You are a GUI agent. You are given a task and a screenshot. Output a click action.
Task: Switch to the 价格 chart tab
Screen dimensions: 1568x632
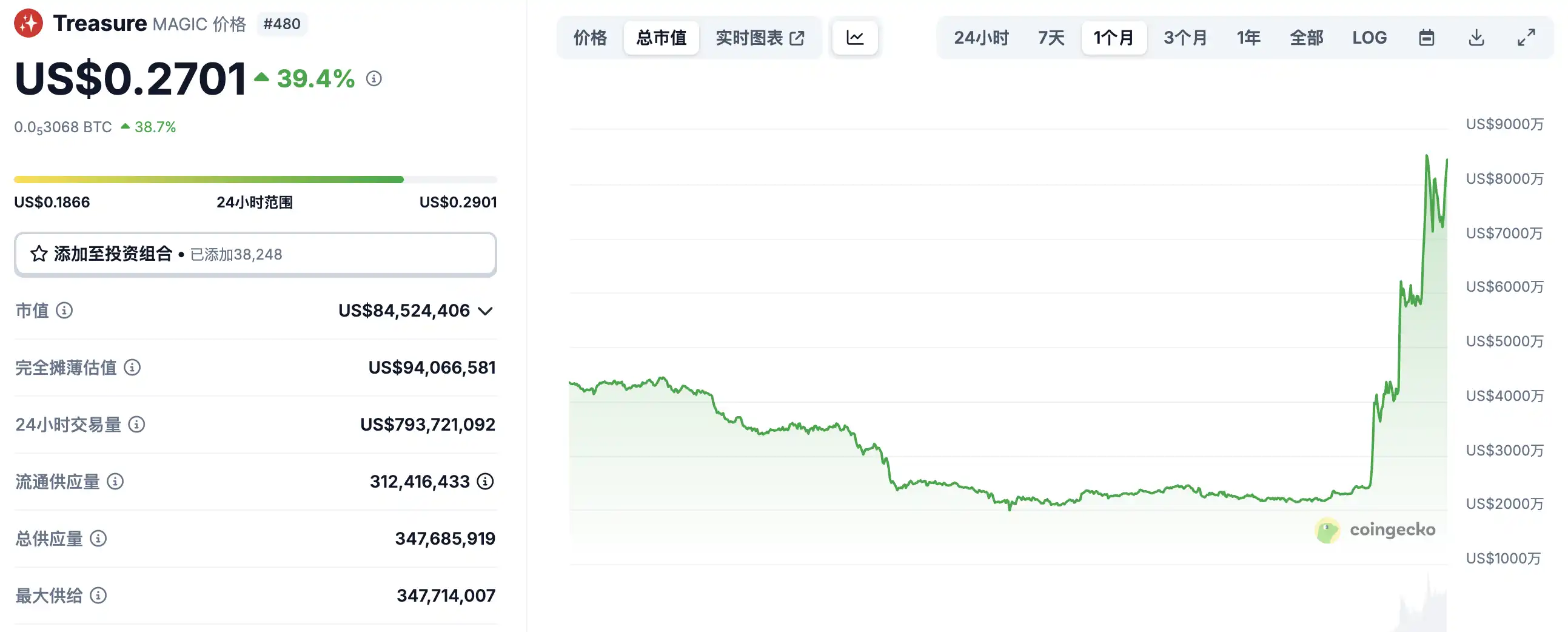pos(590,38)
